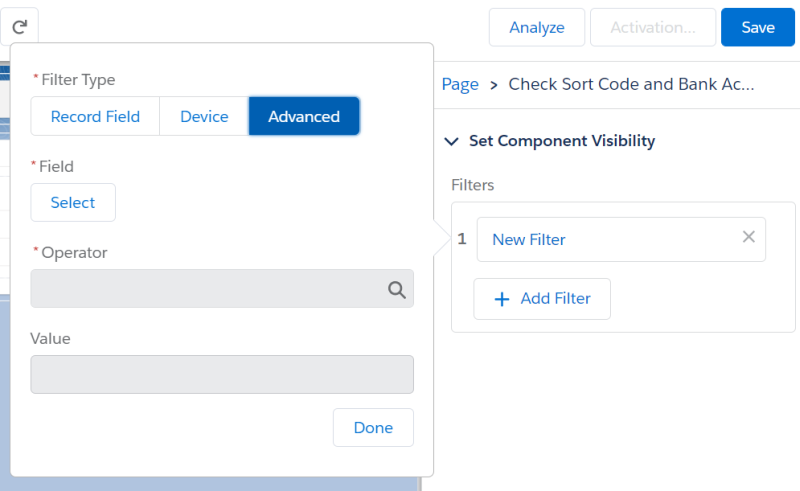Click the Done button
800x491 pixels.
pyautogui.click(x=373, y=428)
